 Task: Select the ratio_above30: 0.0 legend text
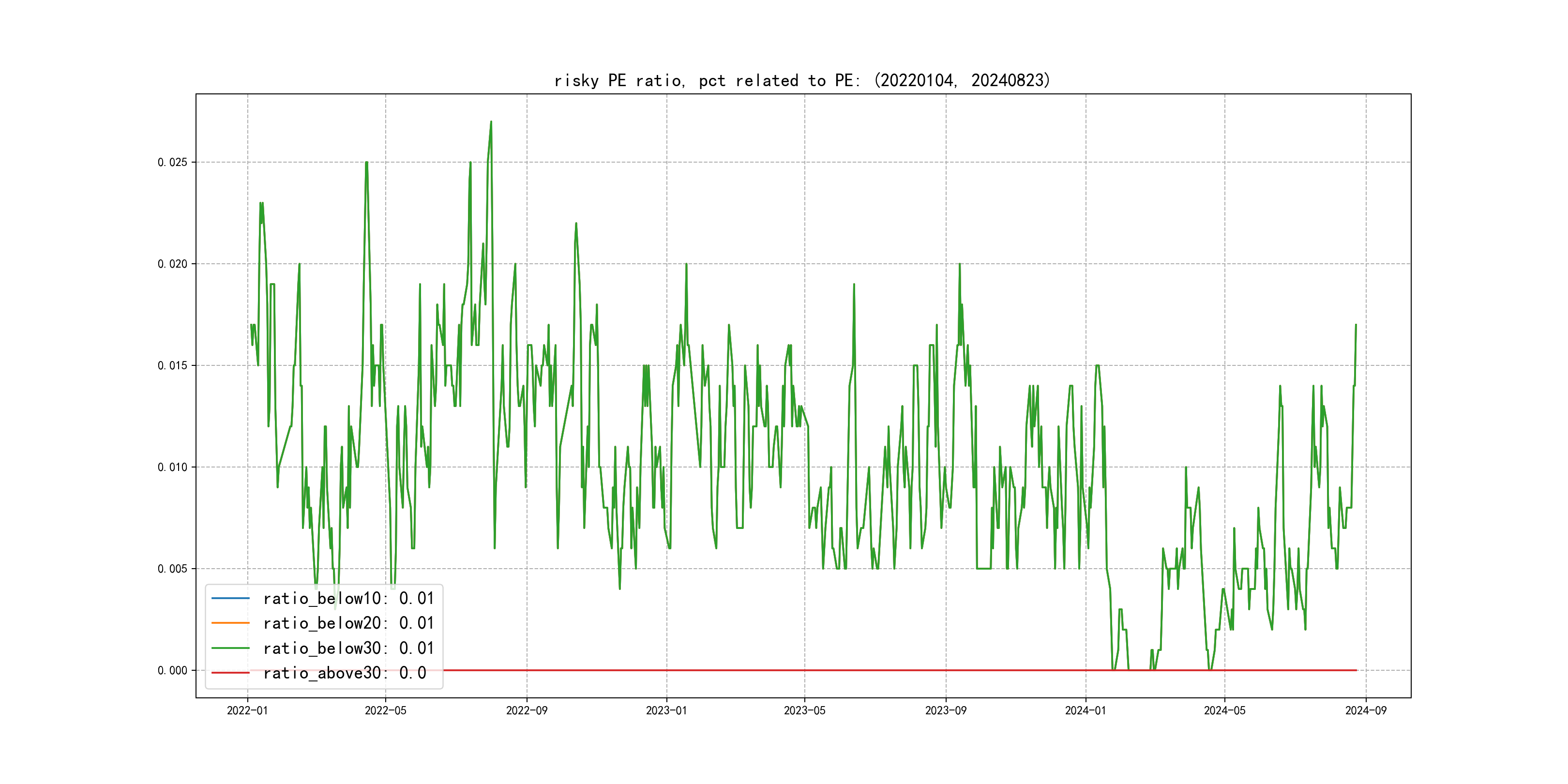pyautogui.click(x=345, y=673)
